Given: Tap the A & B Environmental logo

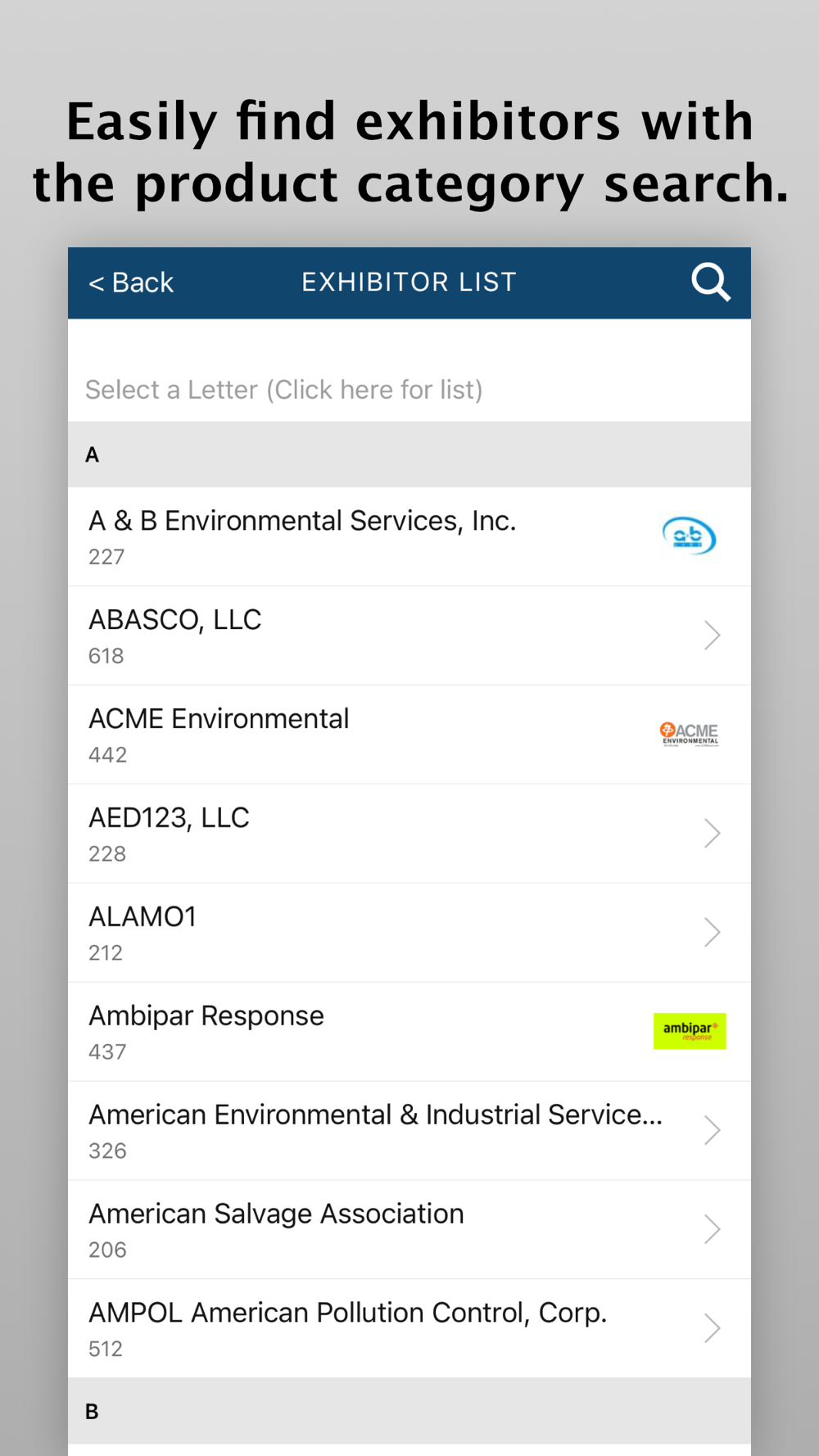Looking at the screenshot, I should pyautogui.click(x=689, y=536).
